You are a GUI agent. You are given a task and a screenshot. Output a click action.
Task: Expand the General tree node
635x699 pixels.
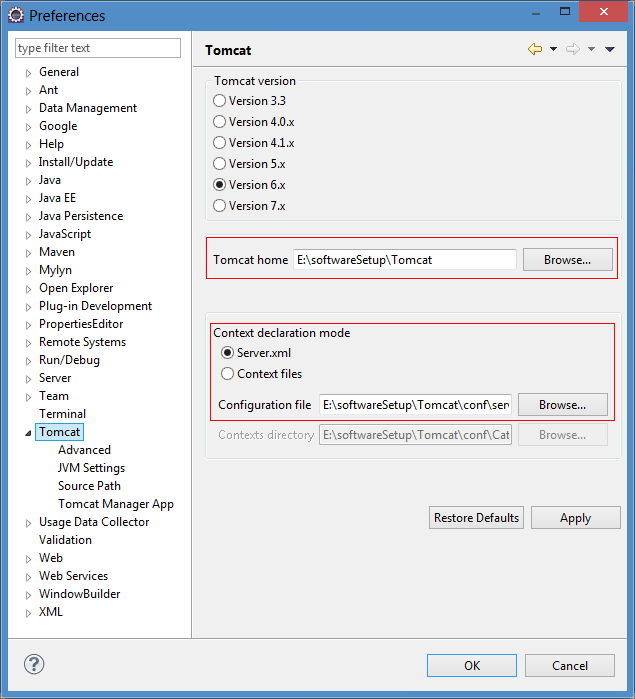tap(29, 73)
